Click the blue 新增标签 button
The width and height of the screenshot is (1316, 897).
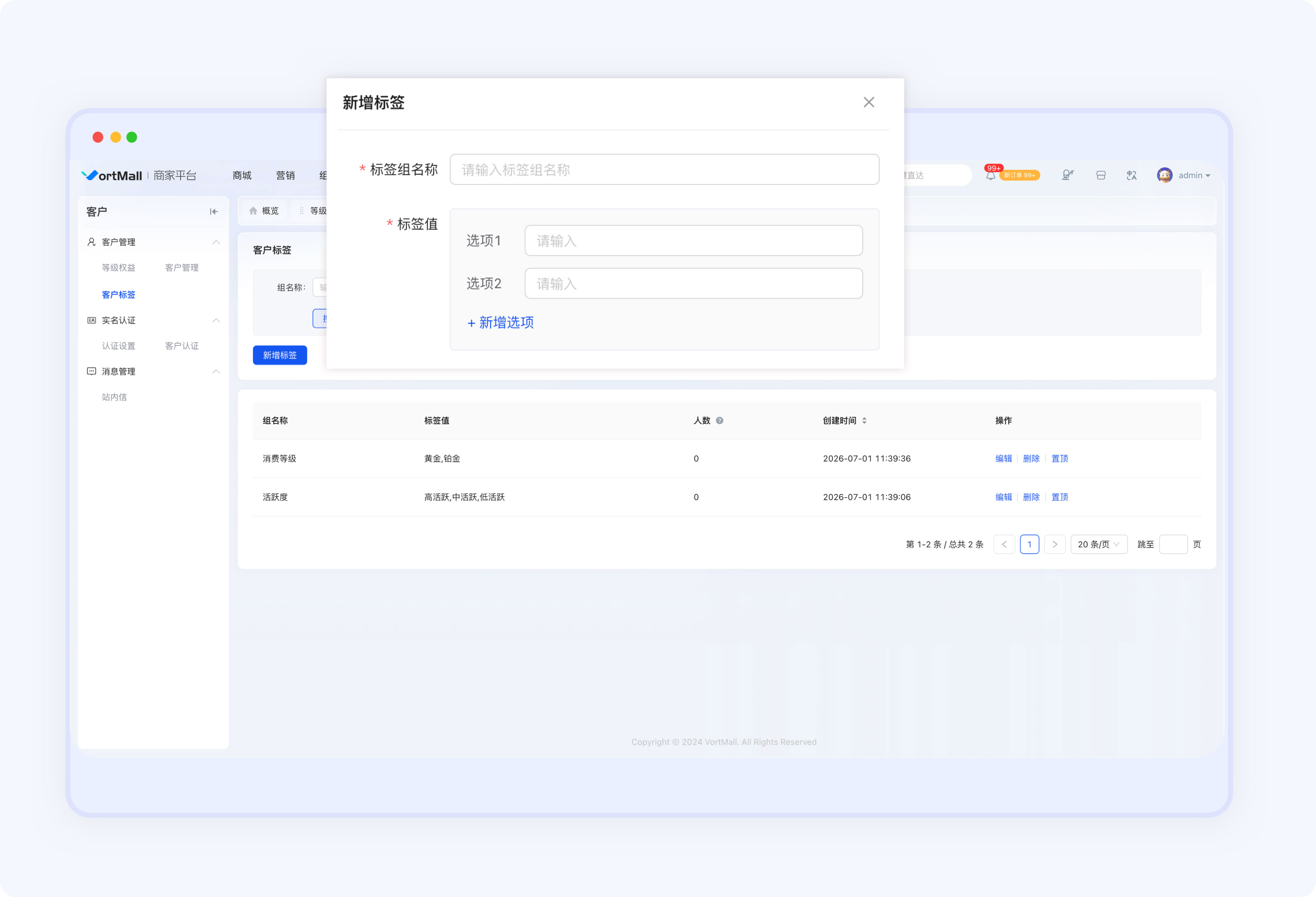(280, 355)
